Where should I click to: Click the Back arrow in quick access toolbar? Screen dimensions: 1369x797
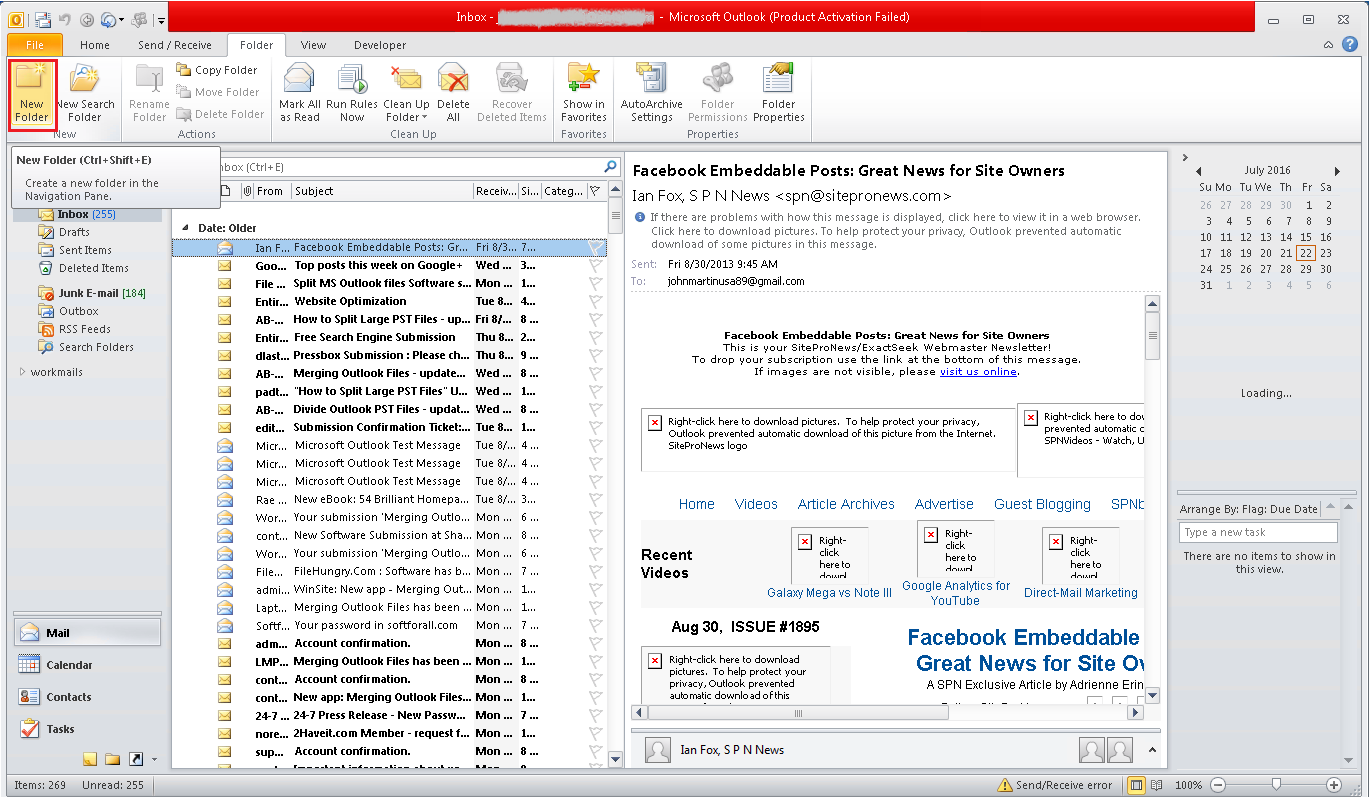86,19
